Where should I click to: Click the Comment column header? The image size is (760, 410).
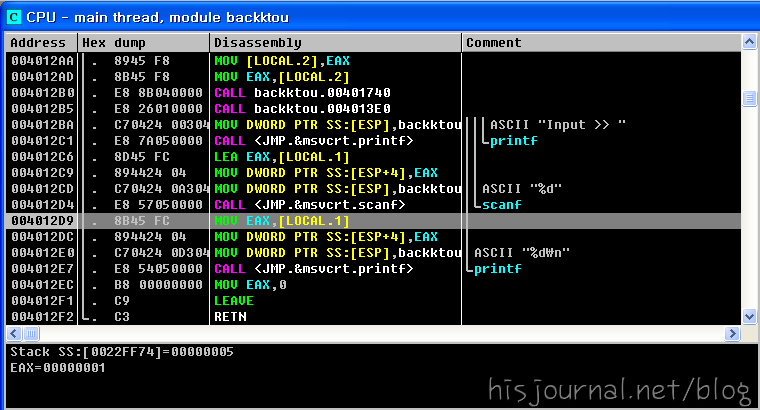(602, 43)
